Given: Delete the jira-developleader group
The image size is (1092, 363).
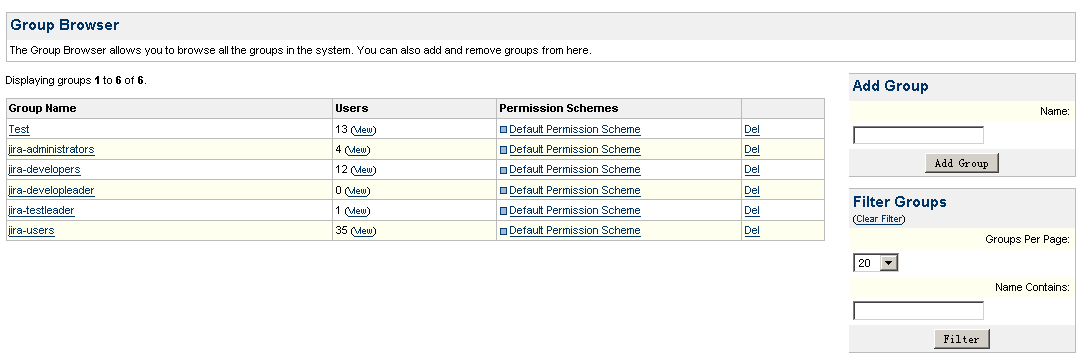Looking at the screenshot, I should tap(751, 190).
